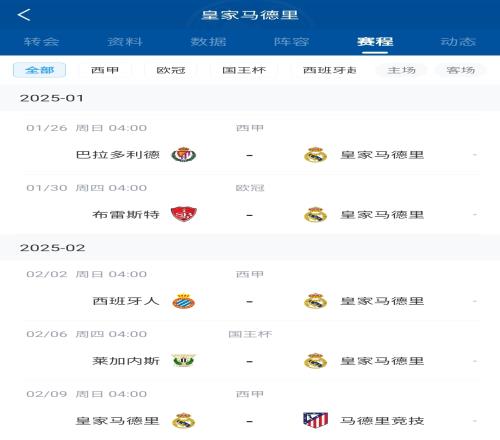Open the Atlético Madrid club crest
This screenshot has height=440, width=500.
315,420
